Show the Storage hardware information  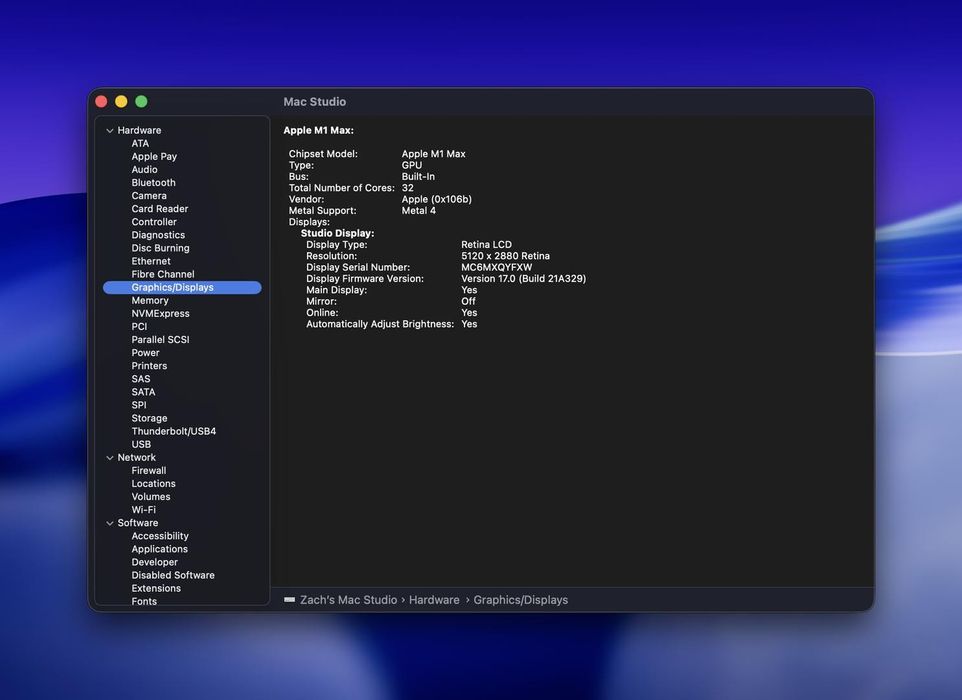(149, 418)
